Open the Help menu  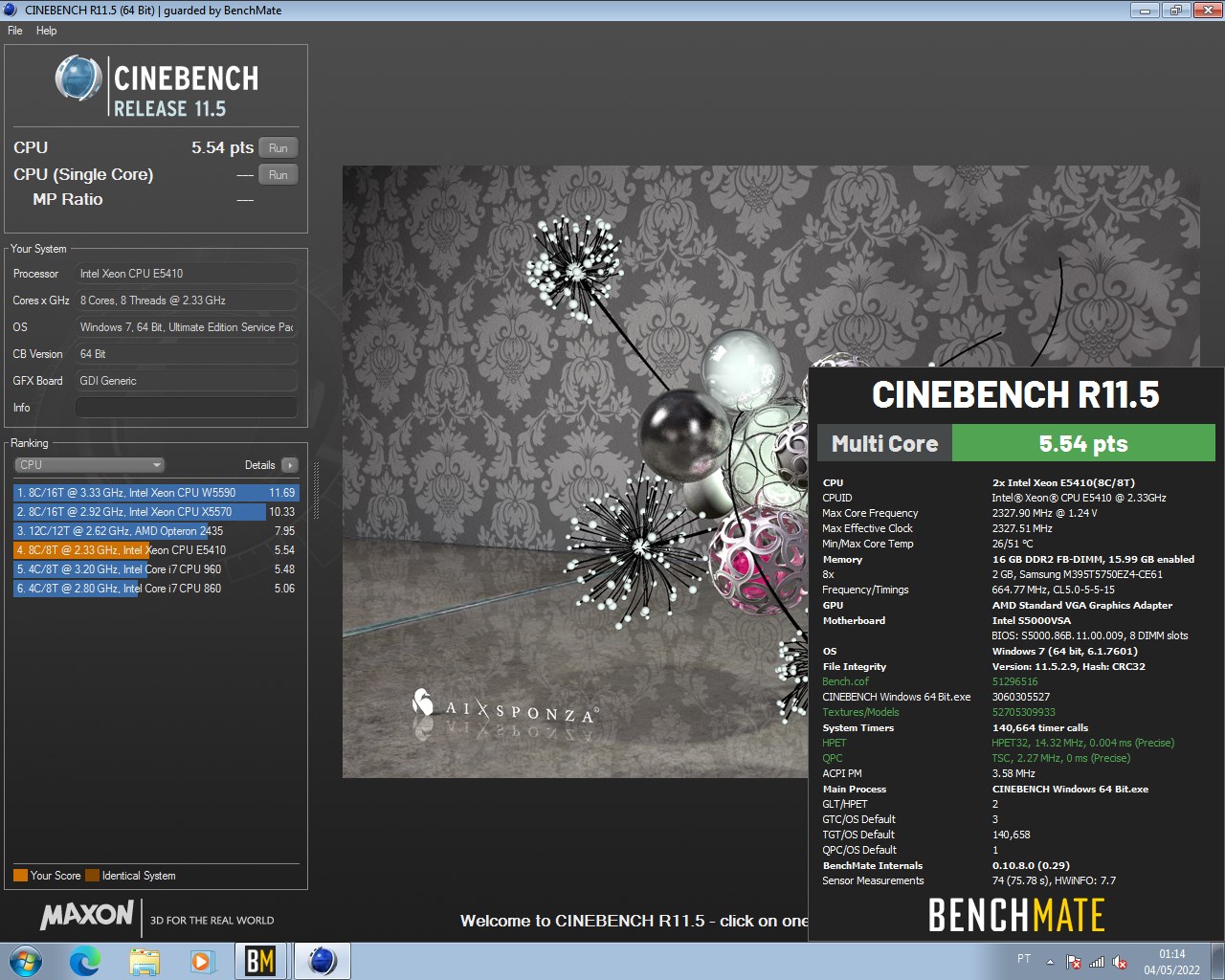(46, 31)
